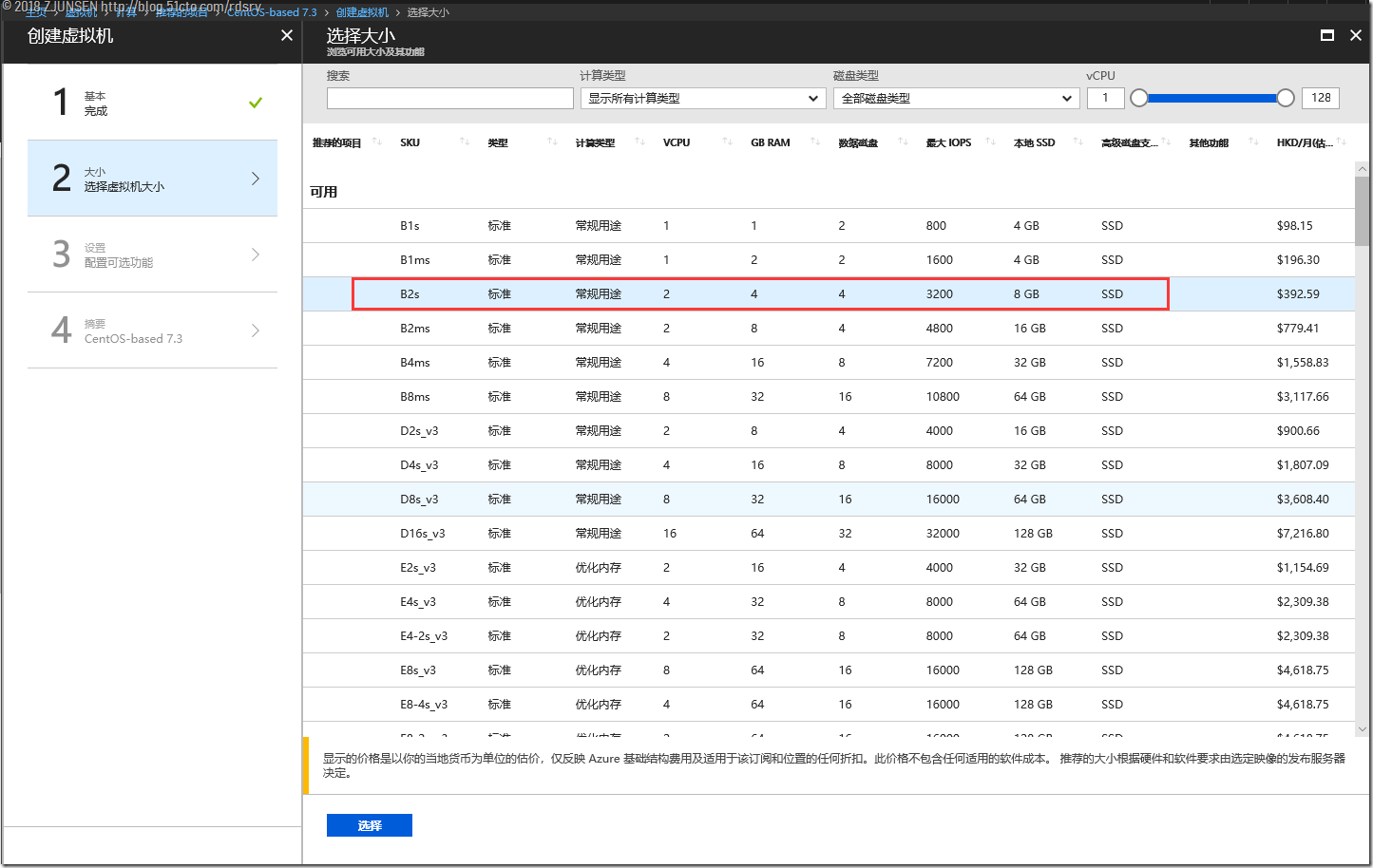Click the vCPU slider left handle
Image resolution: width=1373 pixels, height=868 pixels.
tap(1139, 98)
